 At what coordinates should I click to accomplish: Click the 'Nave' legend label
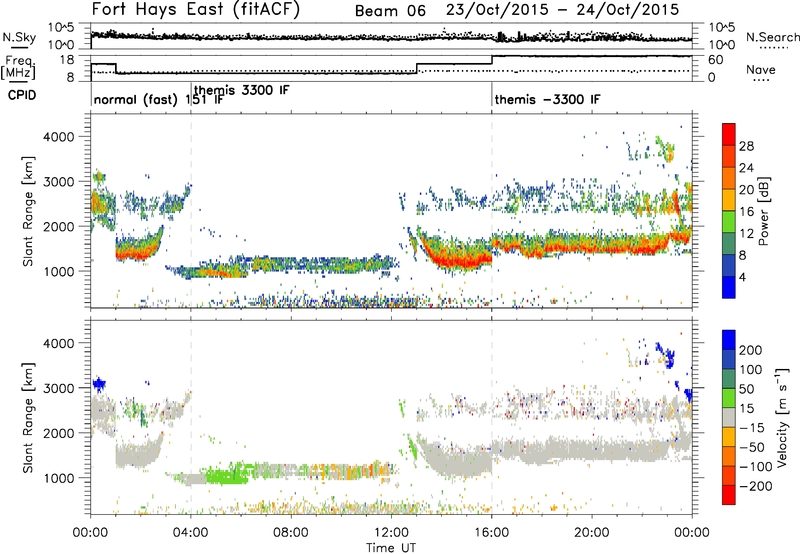[761, 69]
